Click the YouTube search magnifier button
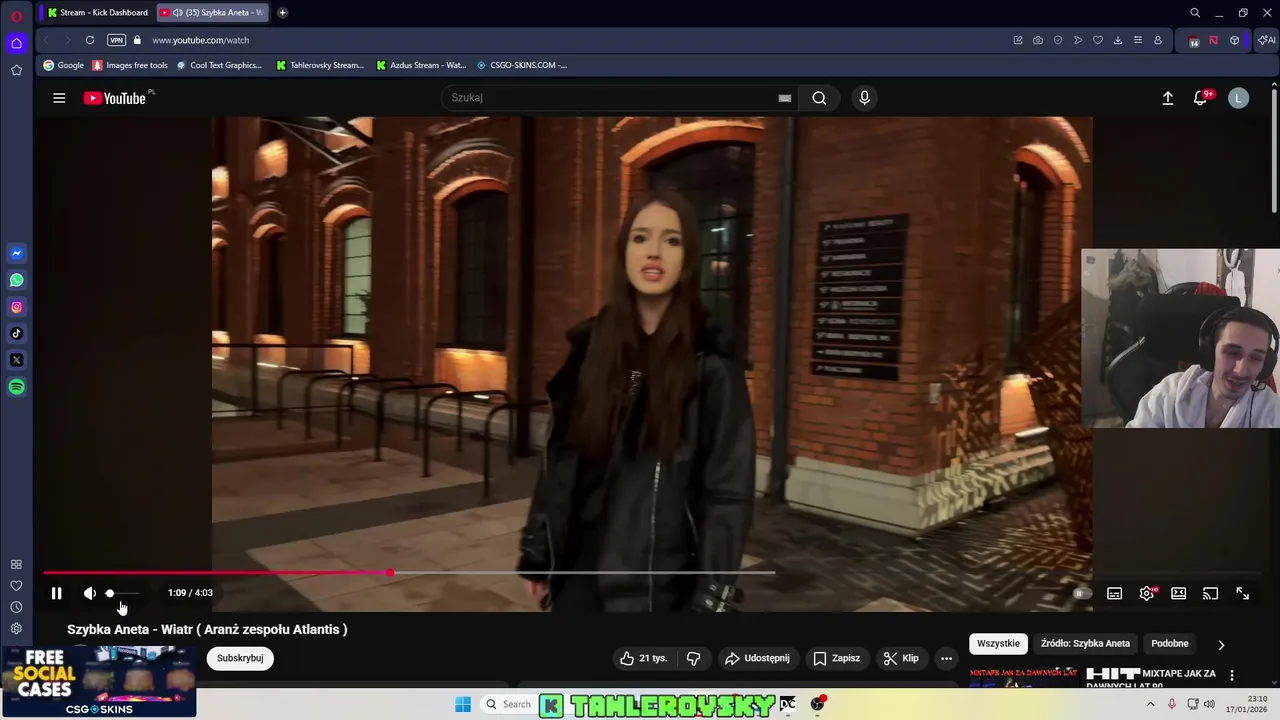The image size is (1280, 720). pyautogui.click(x=819, y=98)
